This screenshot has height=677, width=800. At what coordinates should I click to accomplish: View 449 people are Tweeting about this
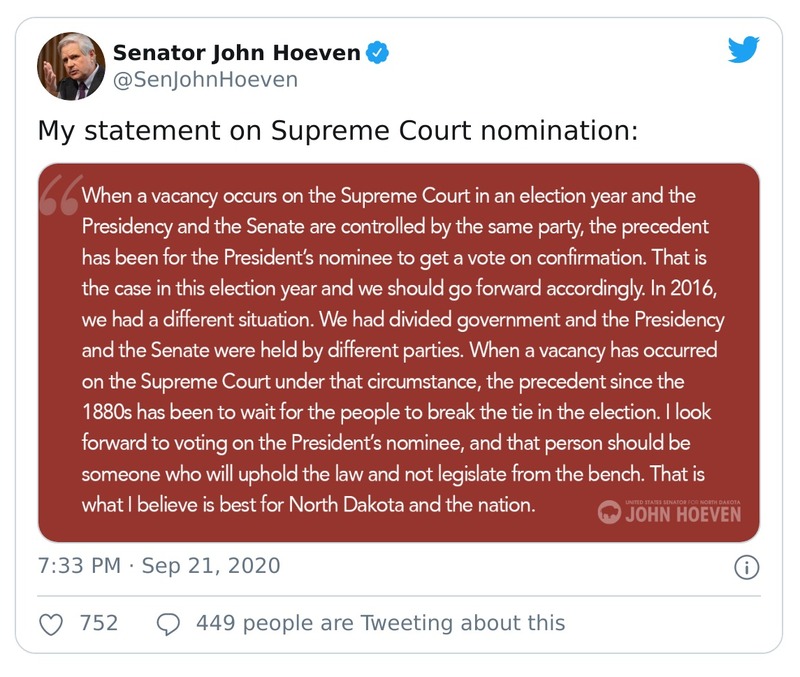[x=380, y=624]
